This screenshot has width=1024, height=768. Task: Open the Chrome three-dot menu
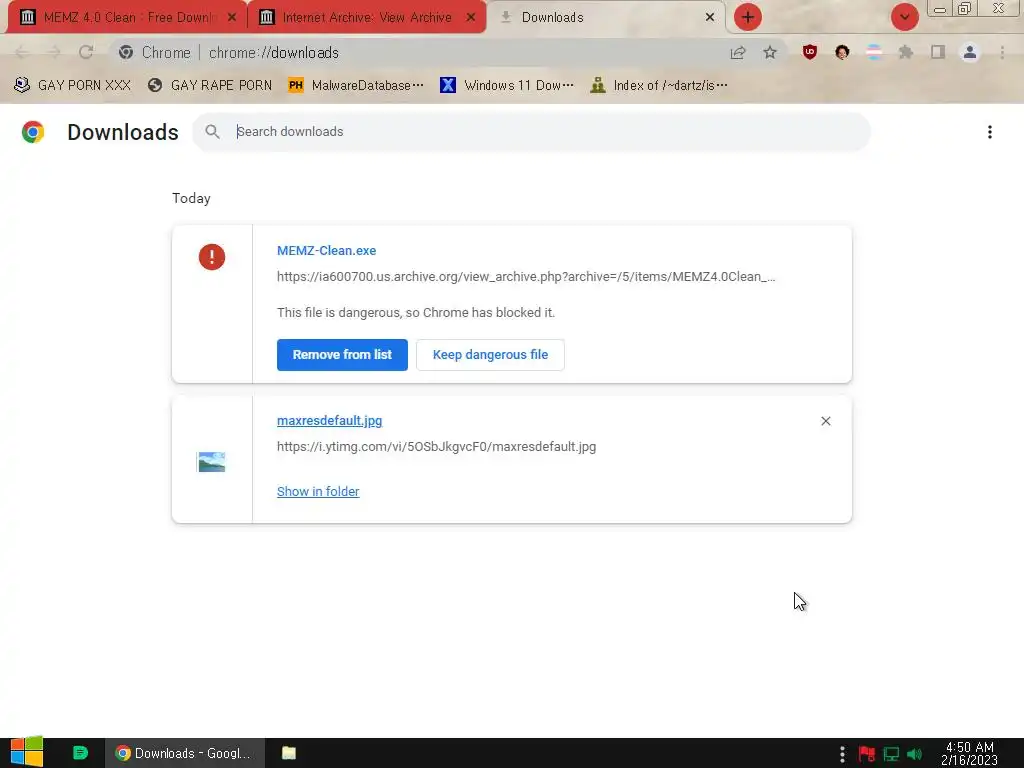coord(1002,52)
